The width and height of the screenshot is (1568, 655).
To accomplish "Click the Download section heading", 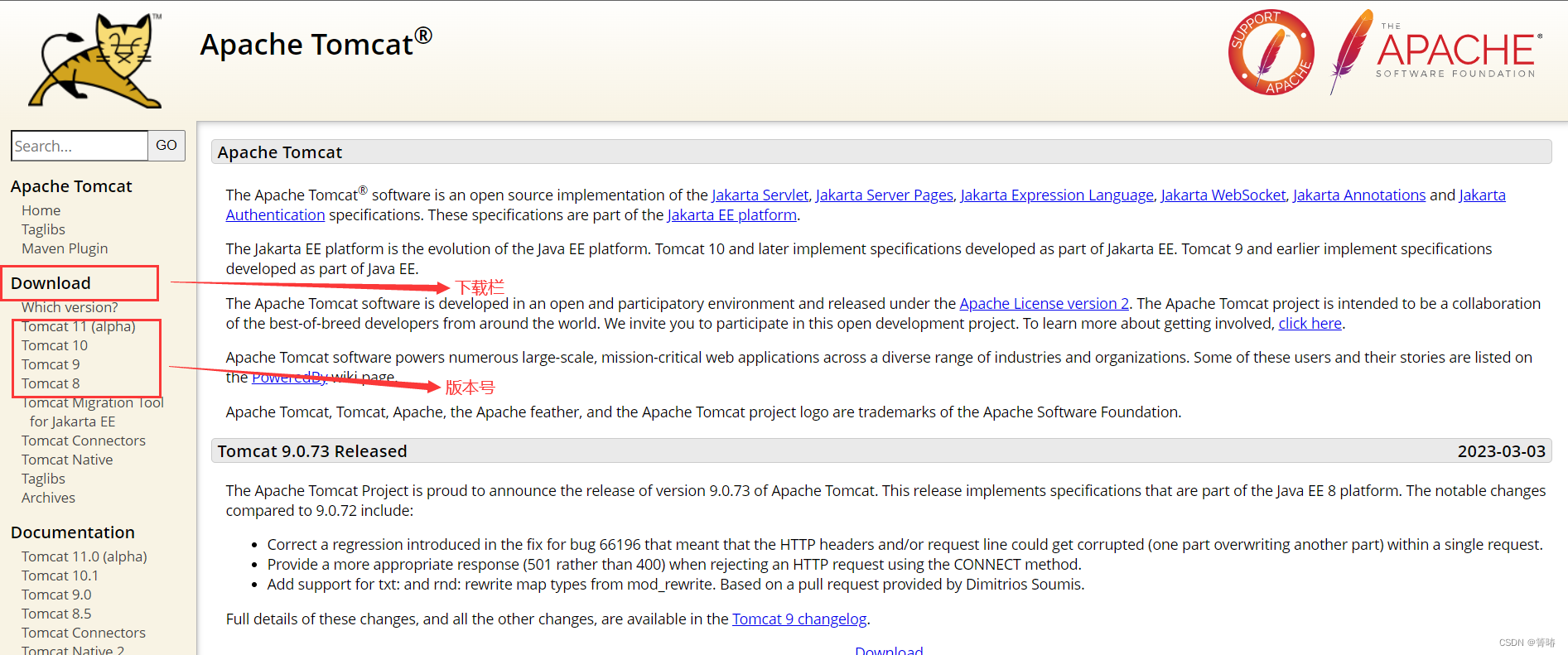I will 51,283.
